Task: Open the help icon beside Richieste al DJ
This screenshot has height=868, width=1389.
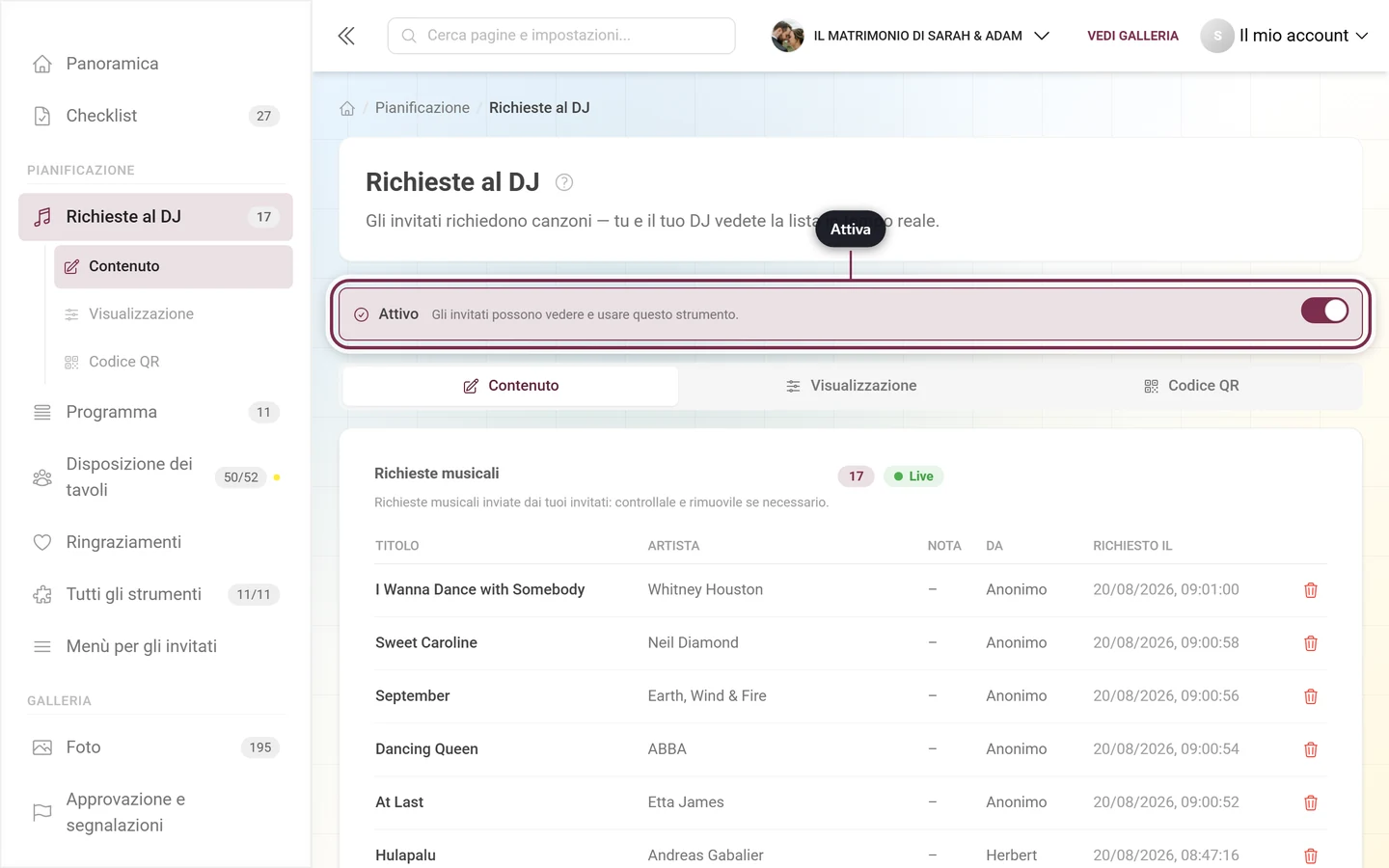Action: coord(564,182)
